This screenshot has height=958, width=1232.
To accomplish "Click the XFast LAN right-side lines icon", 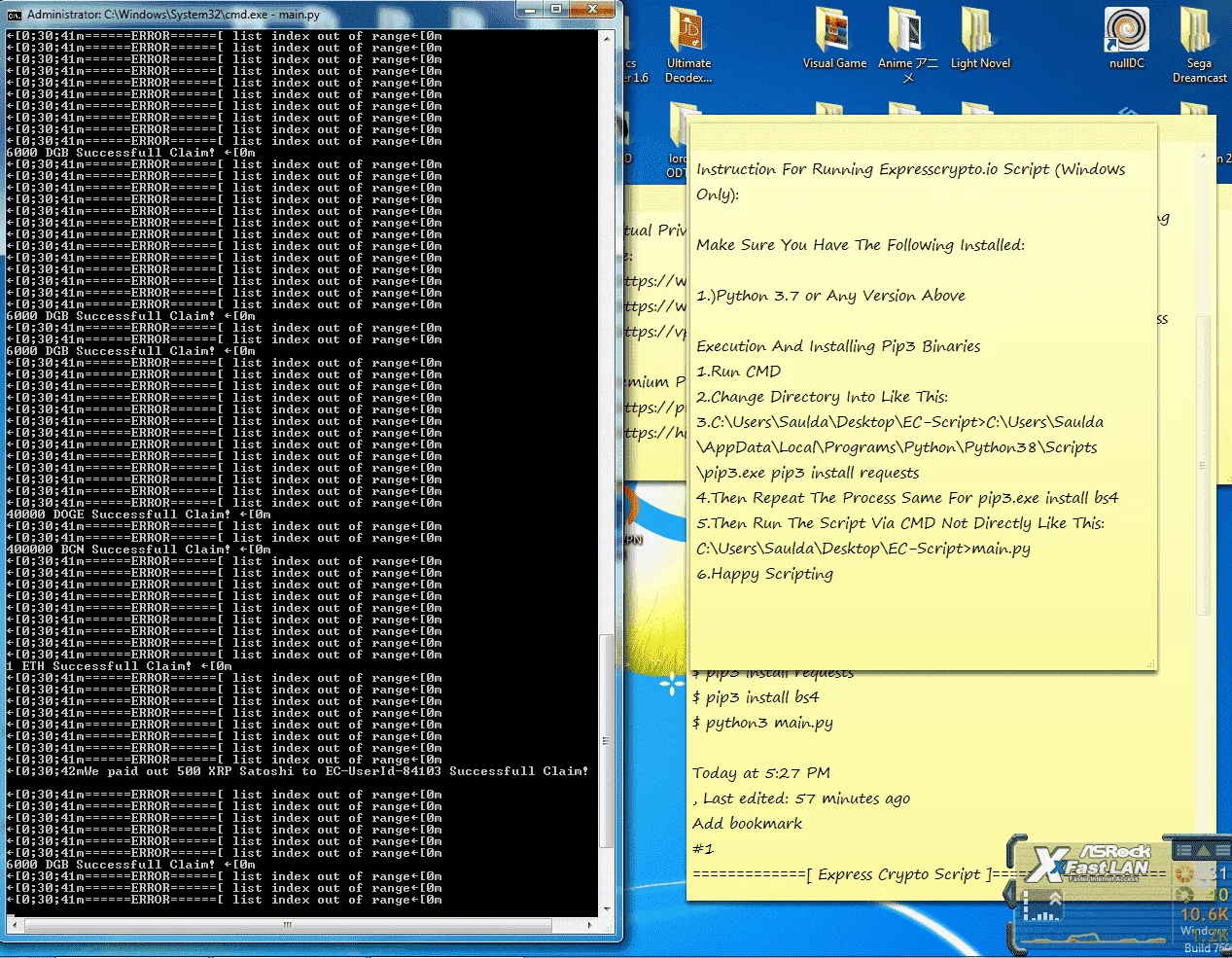I will 1222,850.
